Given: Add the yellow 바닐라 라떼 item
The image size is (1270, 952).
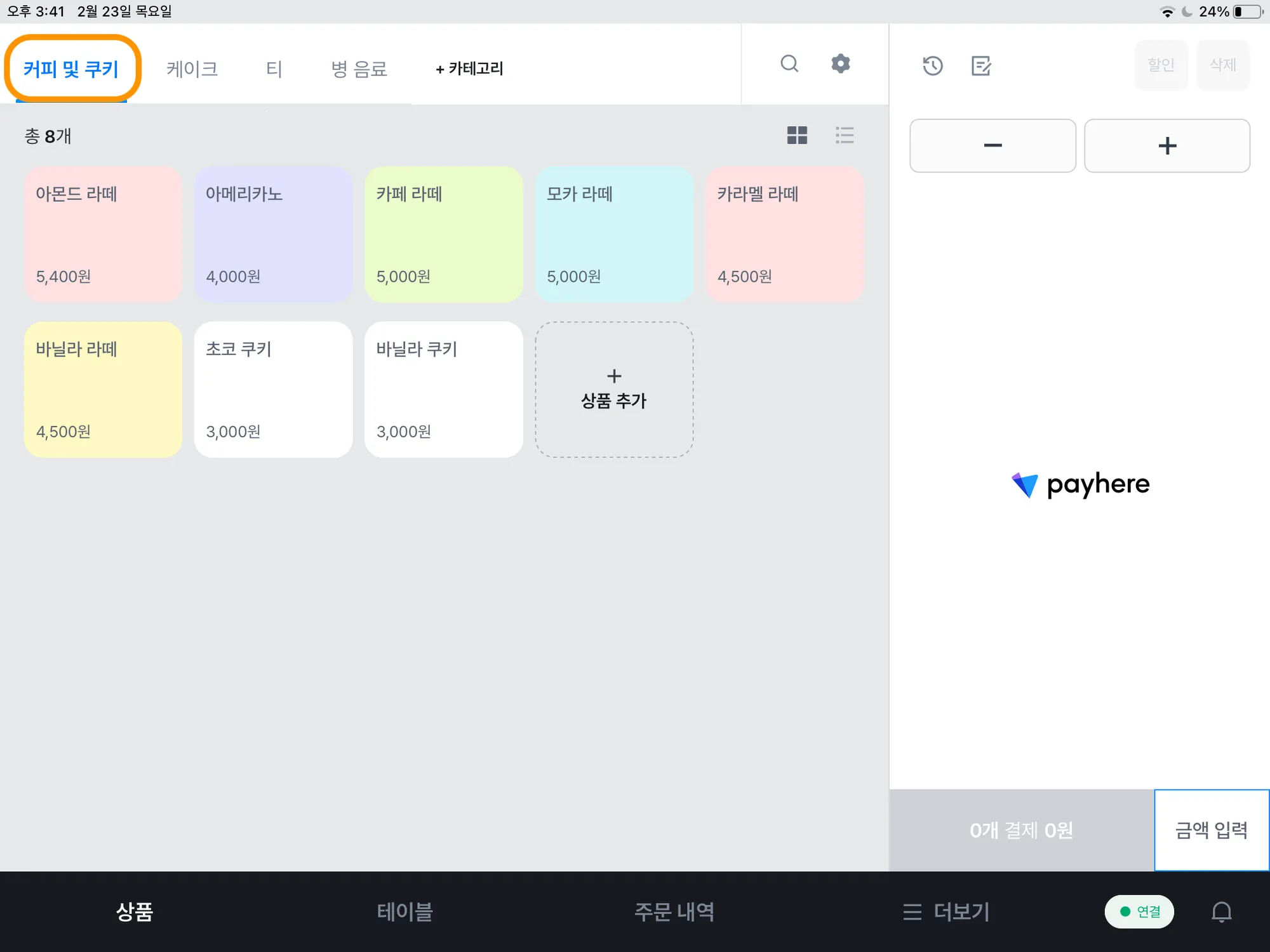Looking at the screenshot, I should coord(103,390).
